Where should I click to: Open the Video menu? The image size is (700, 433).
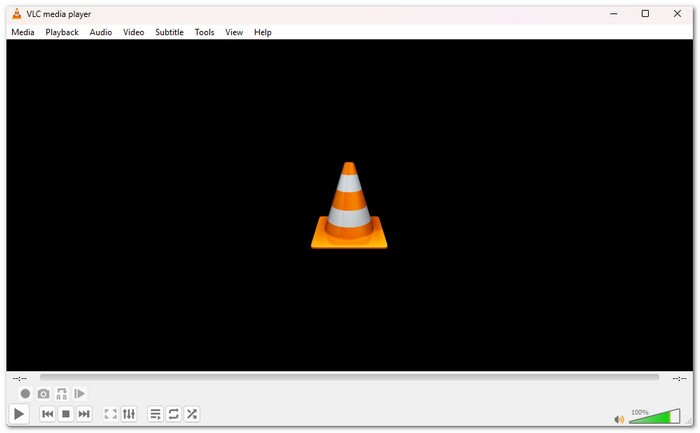point(133,32)
